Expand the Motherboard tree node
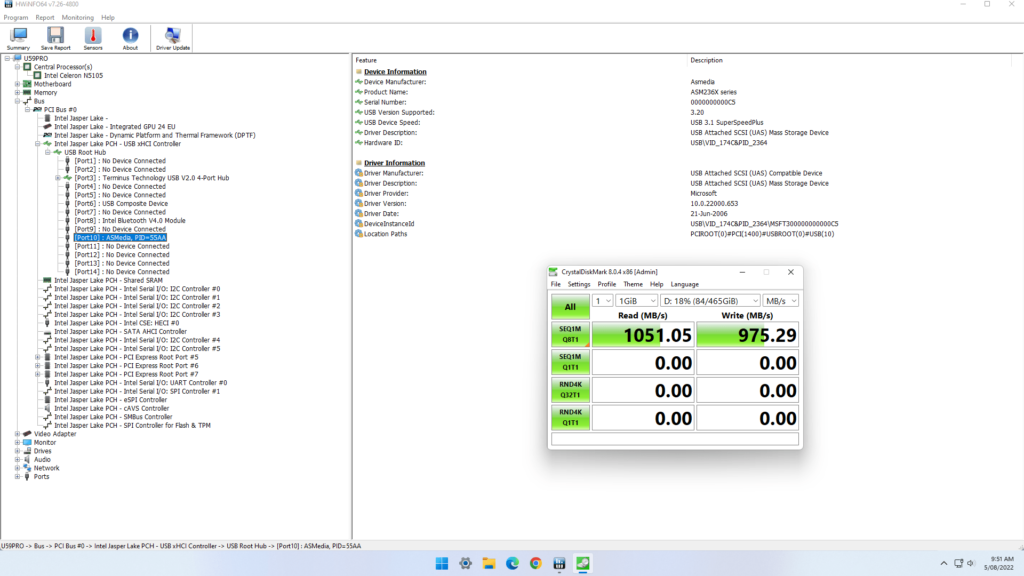The width and height of the screenshot is (1024, 576). 16,84
